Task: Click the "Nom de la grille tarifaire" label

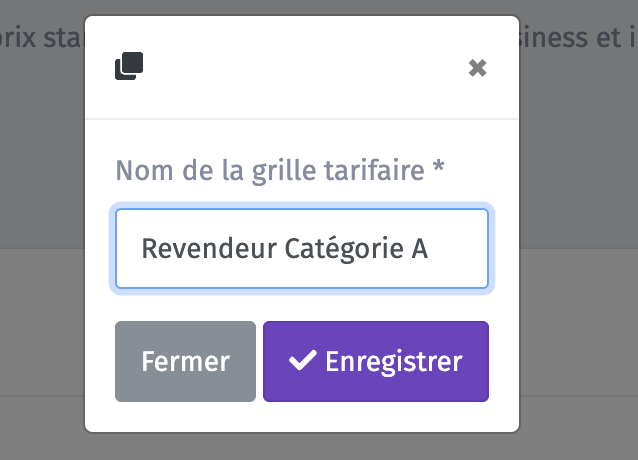Action: click(270, 170)
